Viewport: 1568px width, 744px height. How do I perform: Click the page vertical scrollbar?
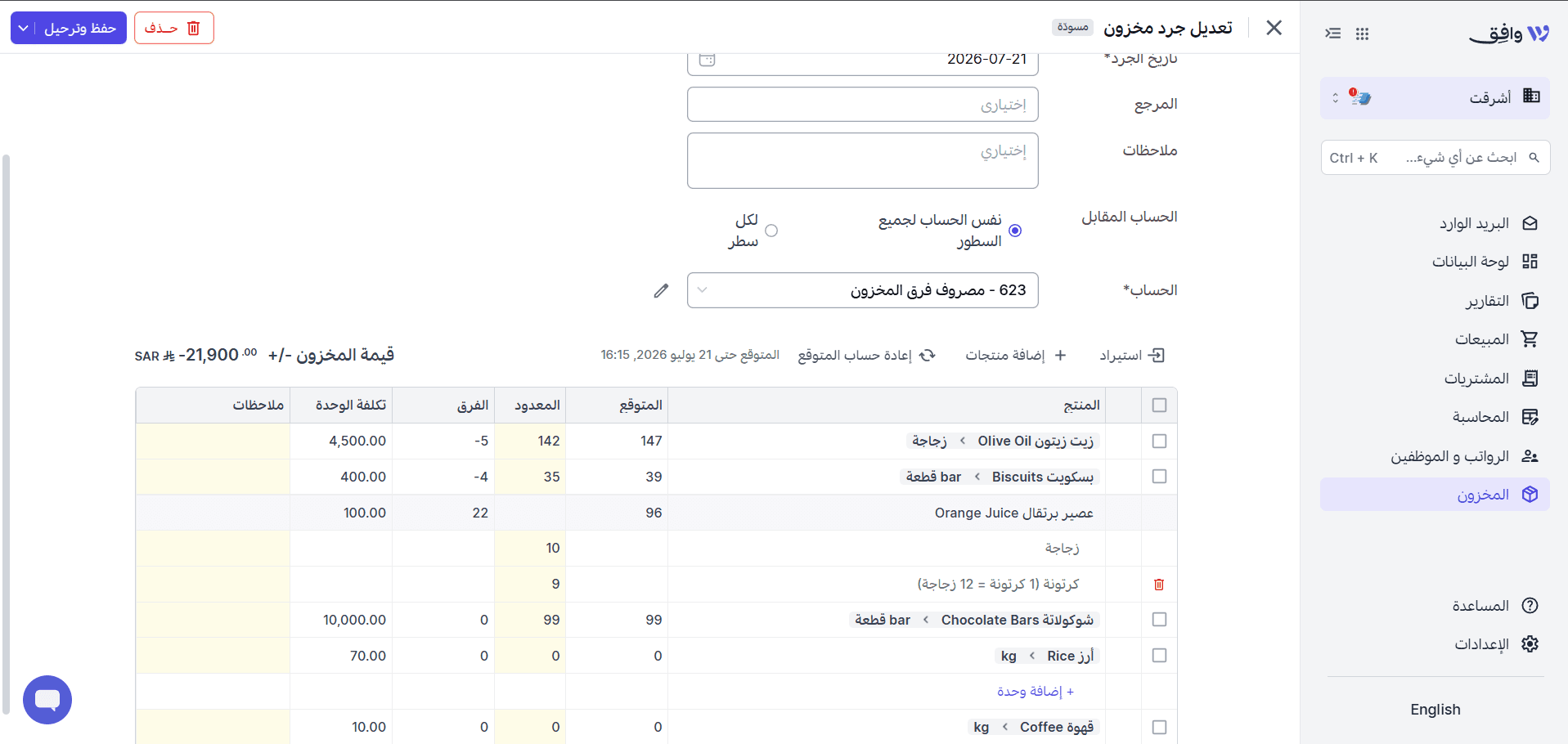coord(7,433)
